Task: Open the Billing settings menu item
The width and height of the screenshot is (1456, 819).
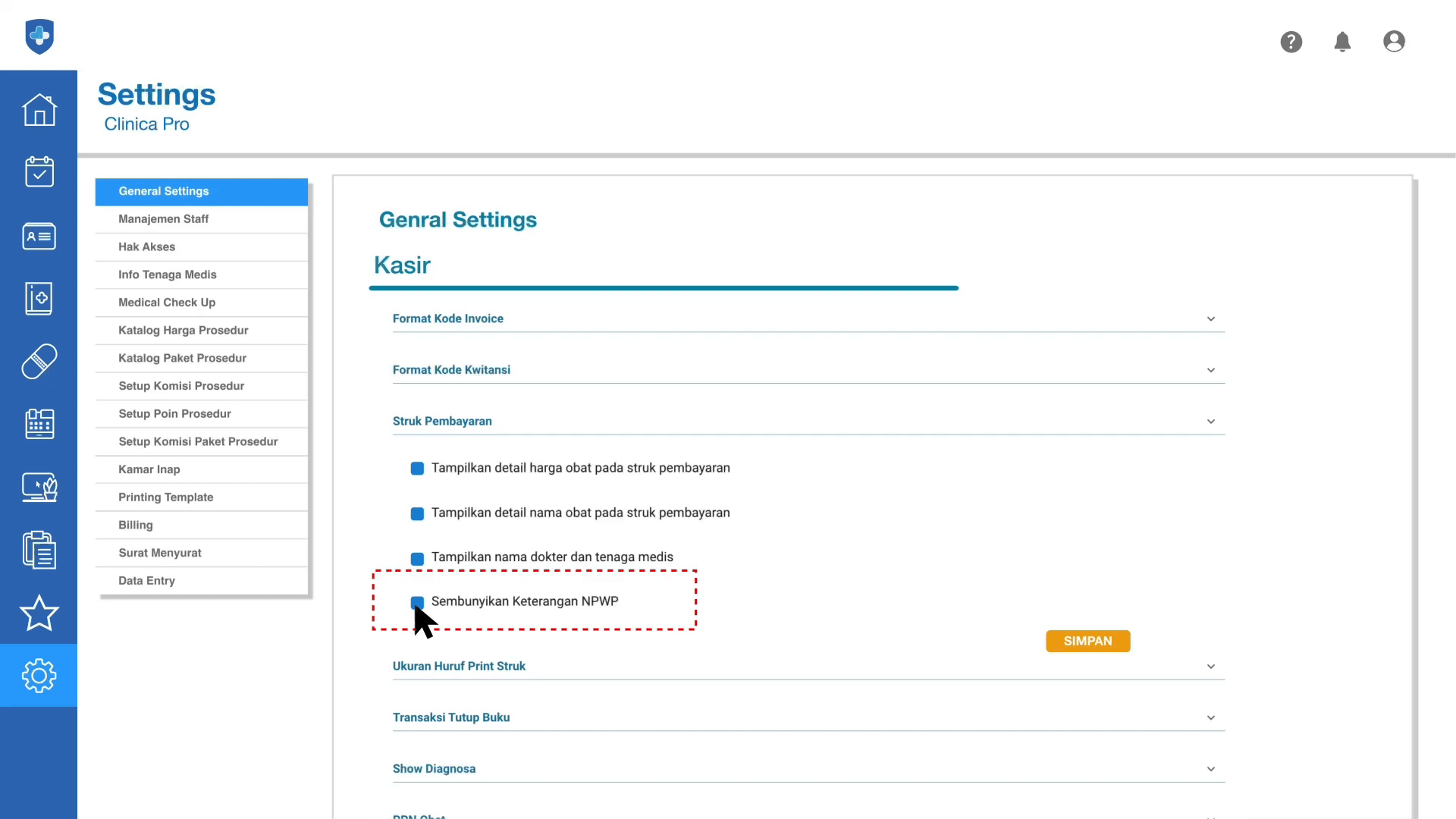Action: click(x=136, y=525)
